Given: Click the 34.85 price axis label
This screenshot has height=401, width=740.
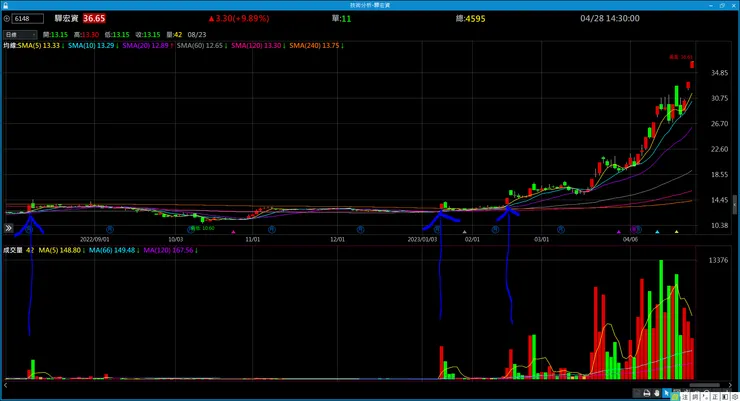Looking at the screenshot, I should point(719,73).
